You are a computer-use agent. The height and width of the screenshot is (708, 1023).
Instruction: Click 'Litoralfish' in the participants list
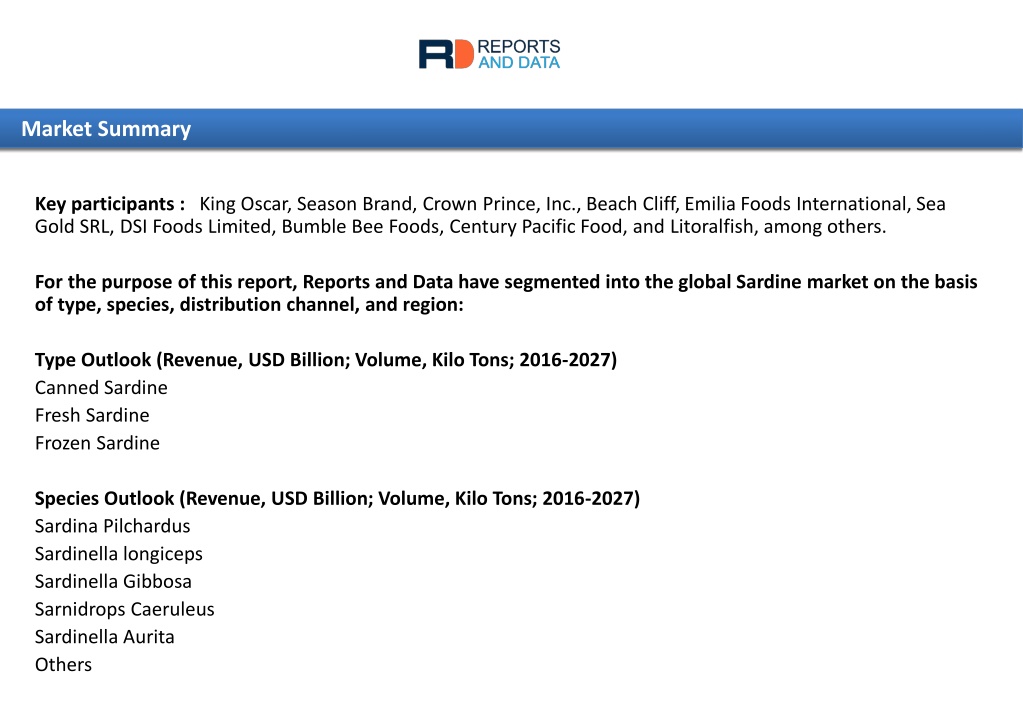[712, 227]
